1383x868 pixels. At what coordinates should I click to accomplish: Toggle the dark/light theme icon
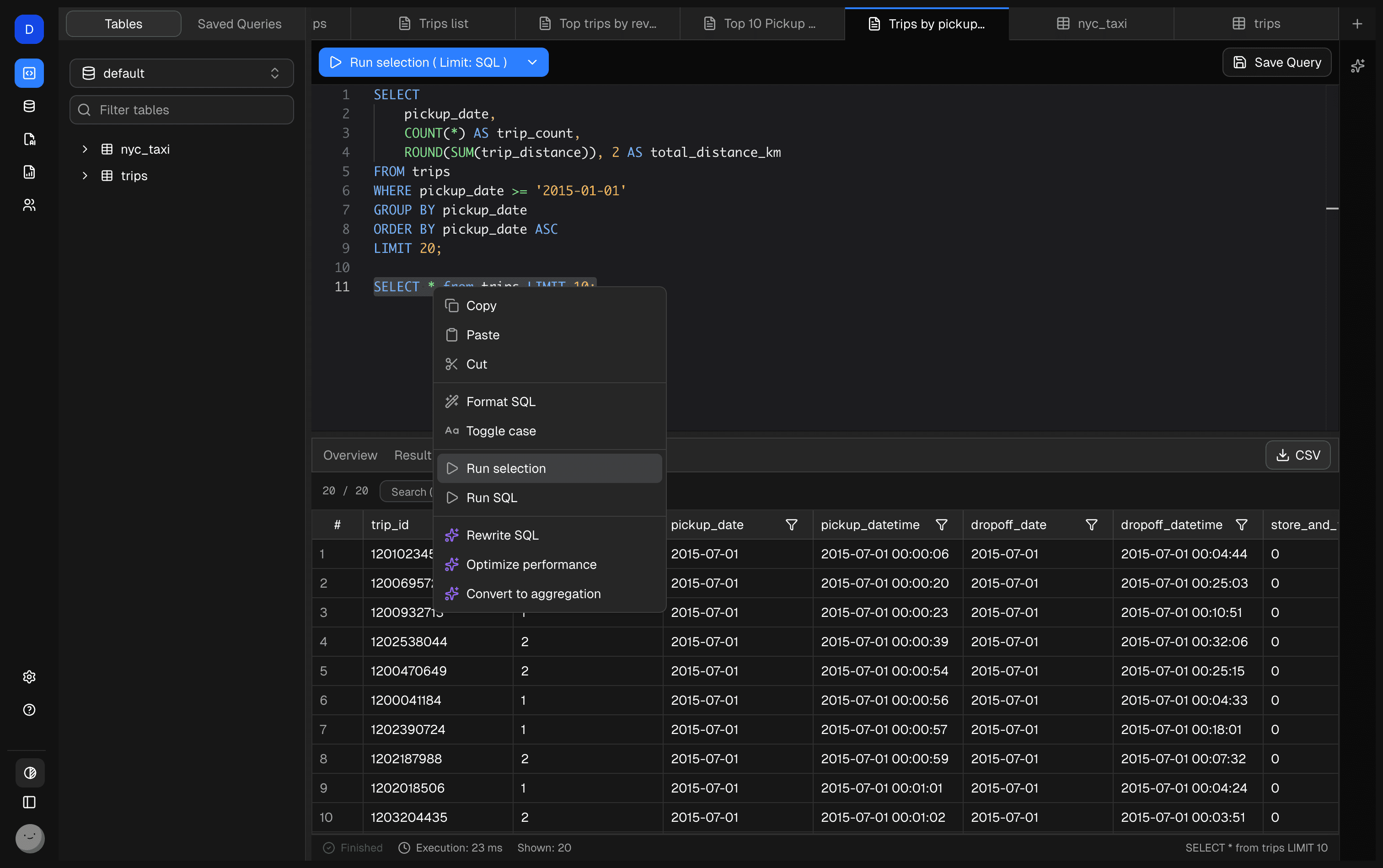point(30,772)
